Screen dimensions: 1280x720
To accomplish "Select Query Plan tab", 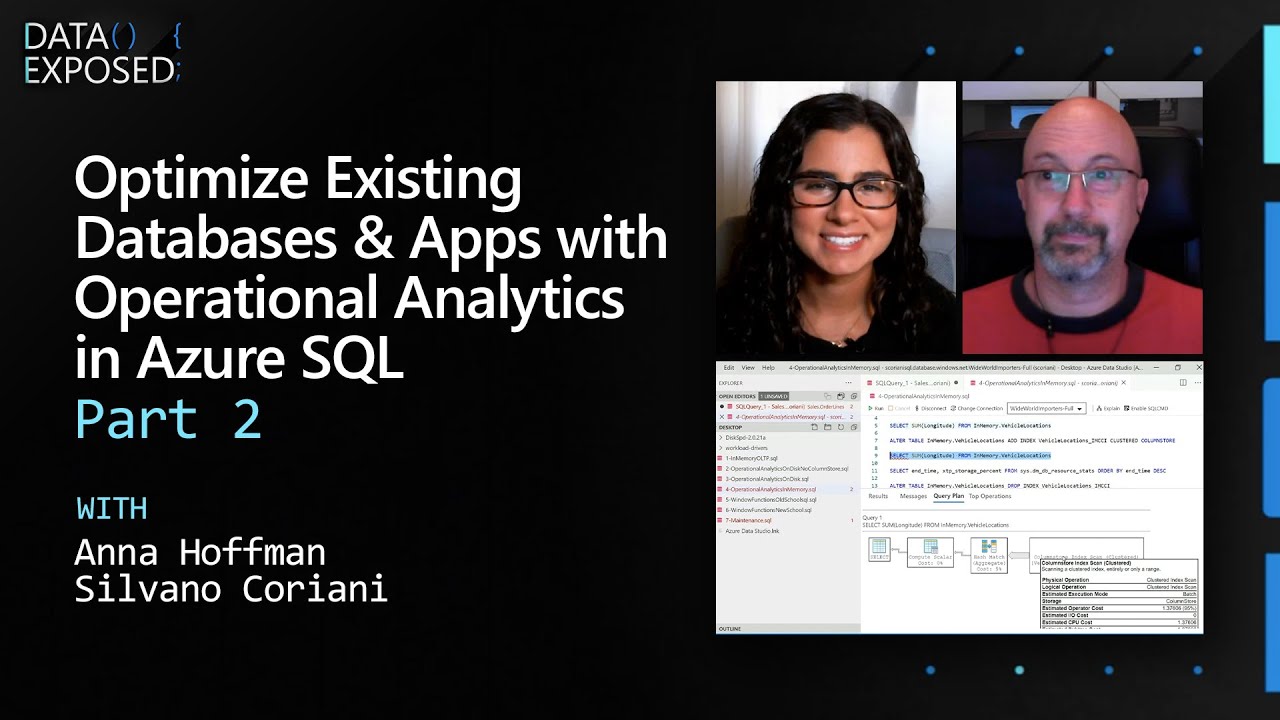I will (x=949, y=496).
